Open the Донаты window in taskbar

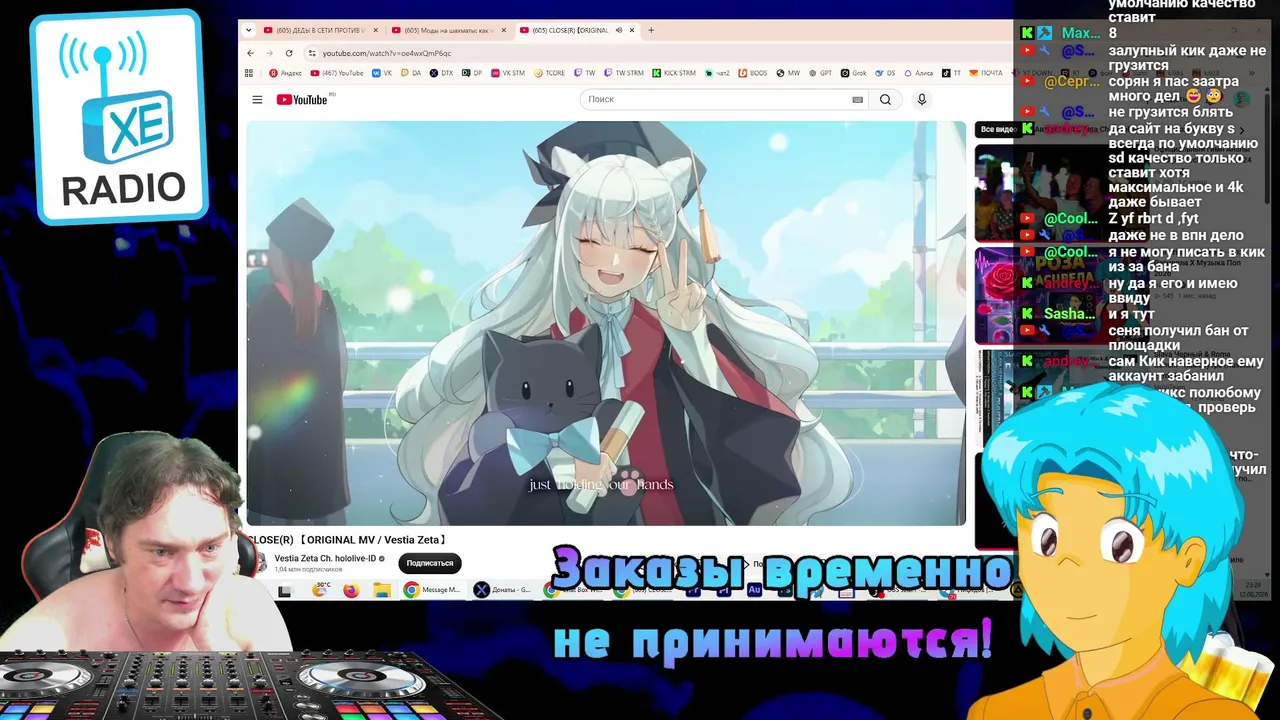503,591
